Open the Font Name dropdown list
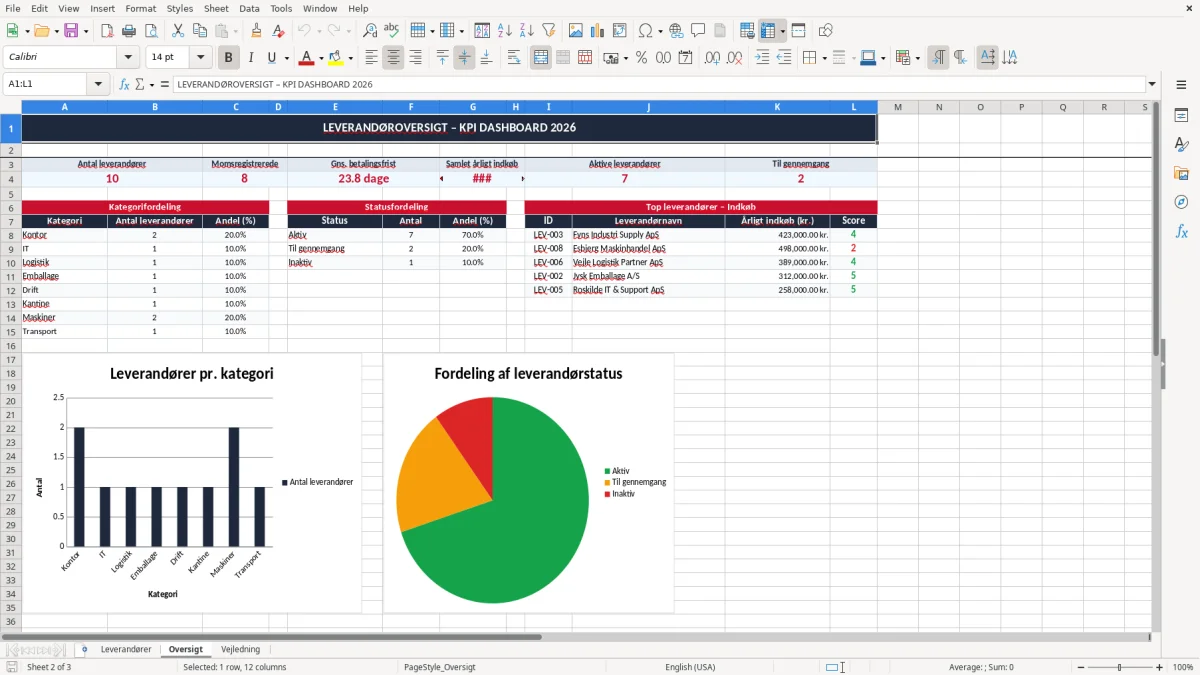 (x=128, y=58)
